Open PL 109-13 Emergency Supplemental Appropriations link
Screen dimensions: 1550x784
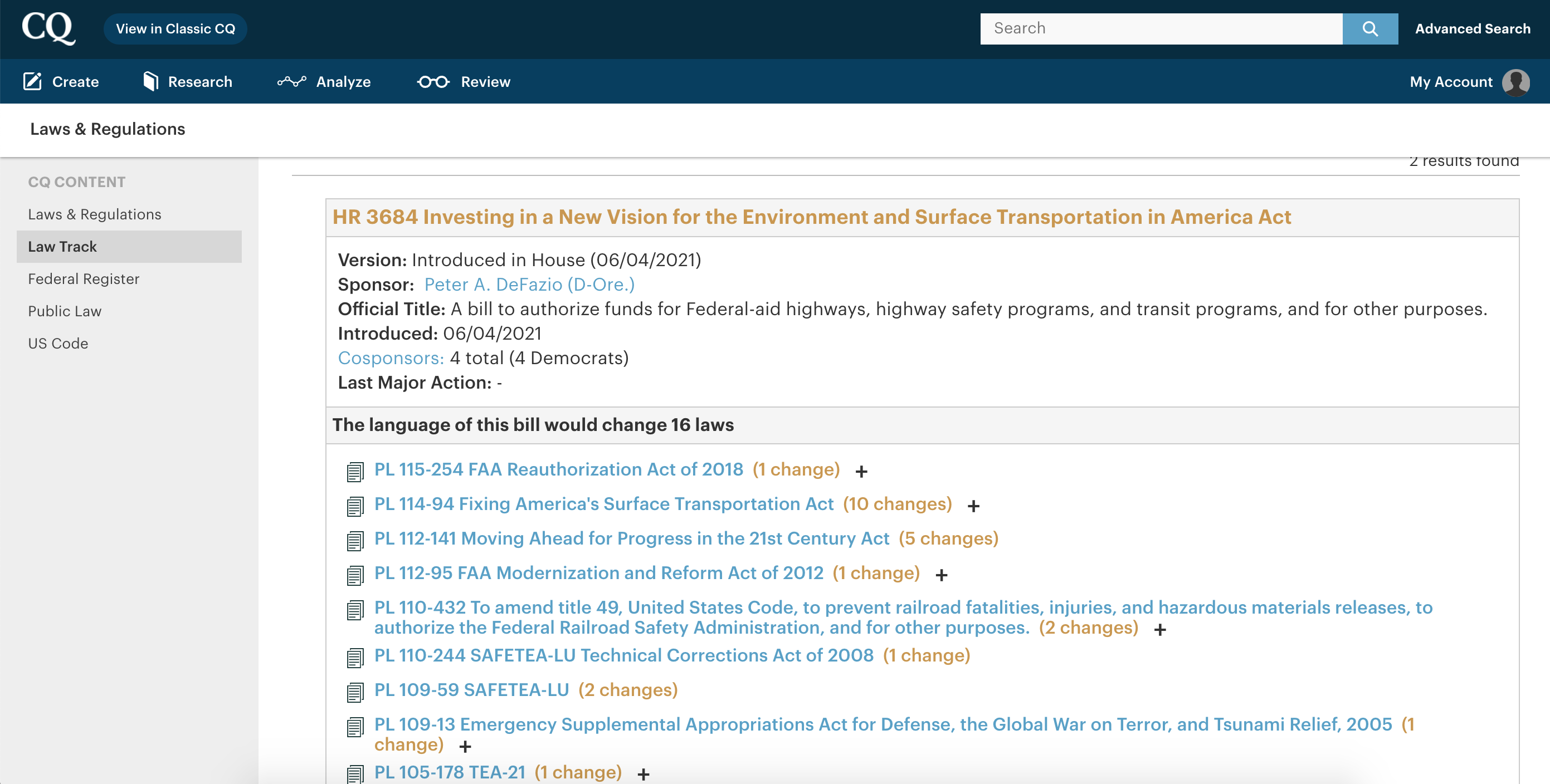click(x=883, y=724)
